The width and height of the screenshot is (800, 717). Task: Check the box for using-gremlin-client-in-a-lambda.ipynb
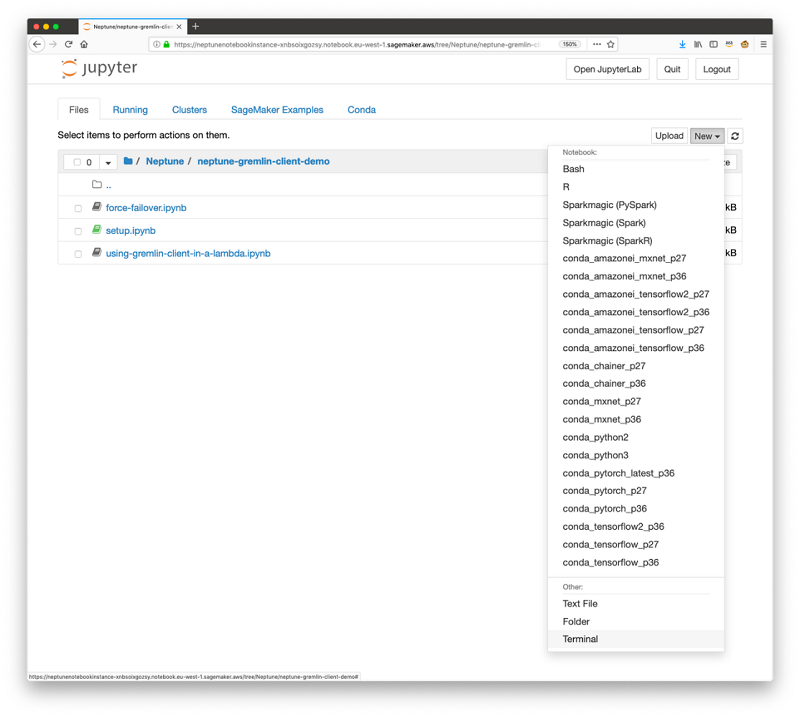pyautogui.click(x=78, y=254)
